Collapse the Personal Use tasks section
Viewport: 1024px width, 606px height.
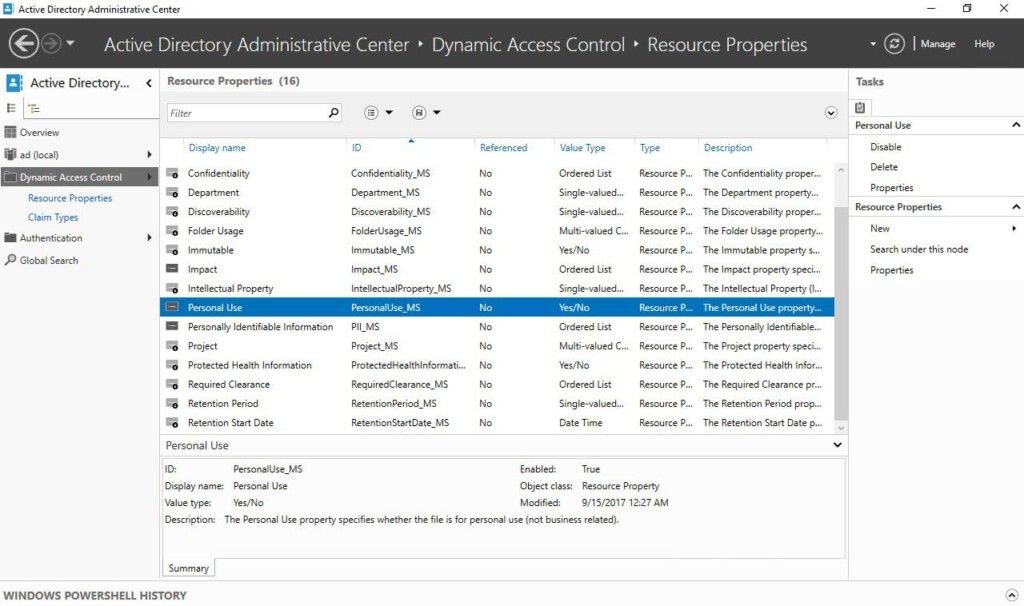tap(1016, 125)
